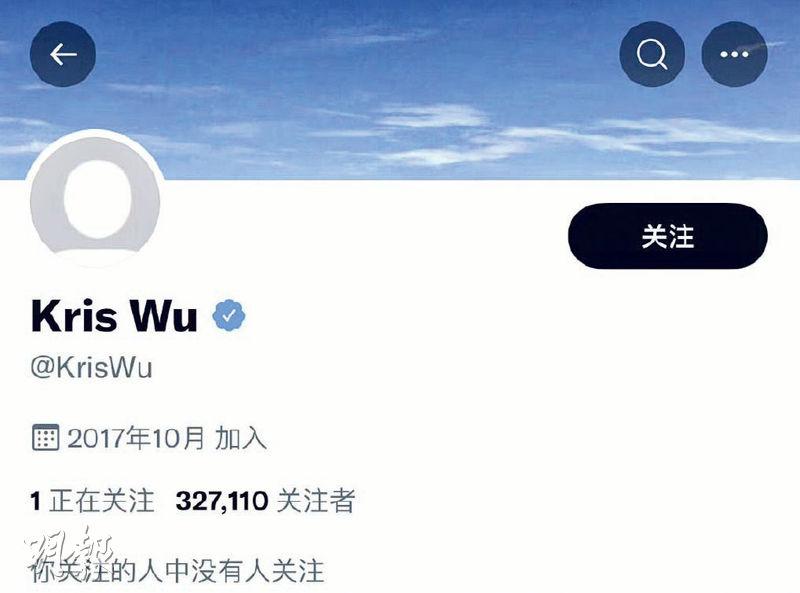The image size is (800, 593).
Task: Go back using the left arrow icon
Action: click(x=63, y=54)
